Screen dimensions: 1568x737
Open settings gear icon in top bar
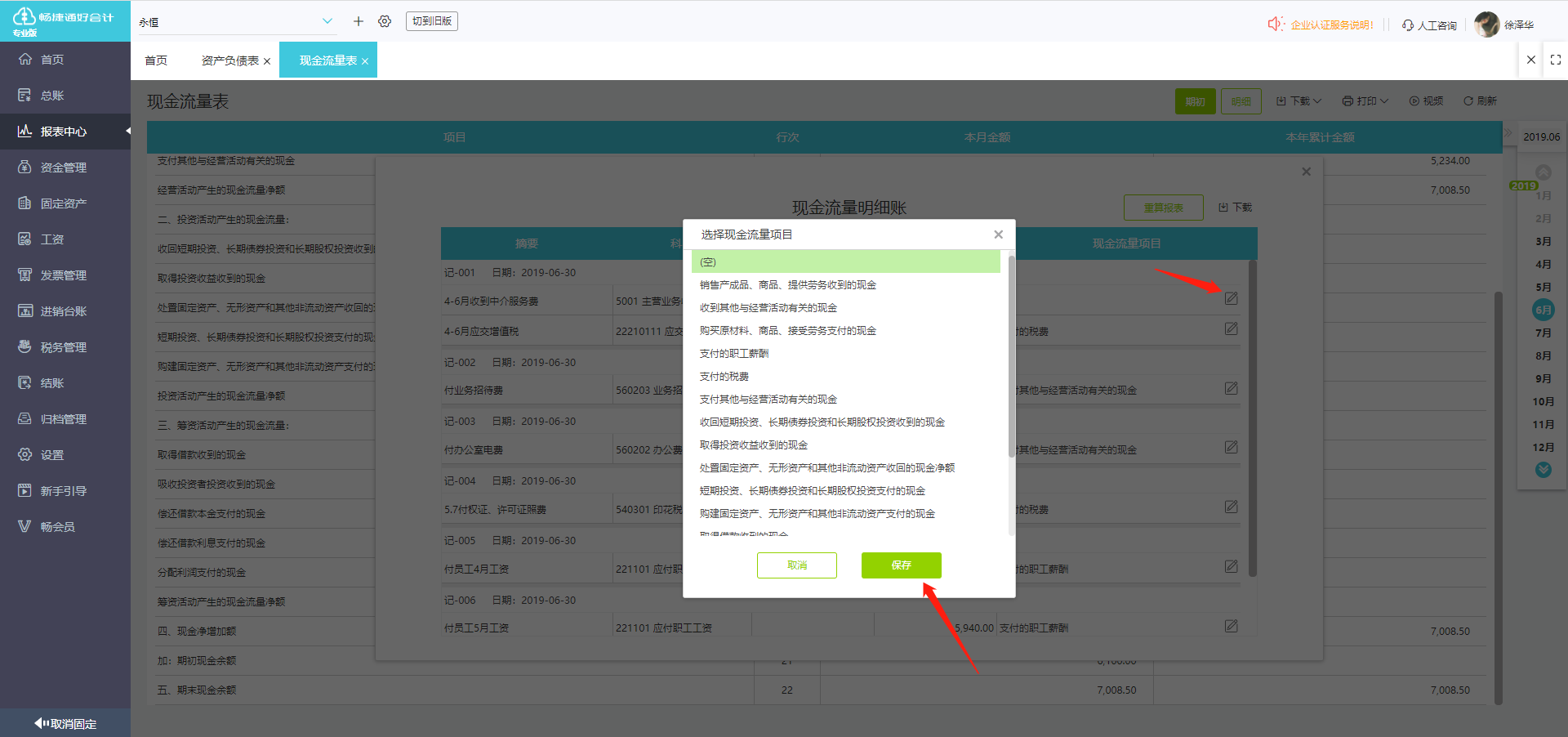[x=385, y=21]
